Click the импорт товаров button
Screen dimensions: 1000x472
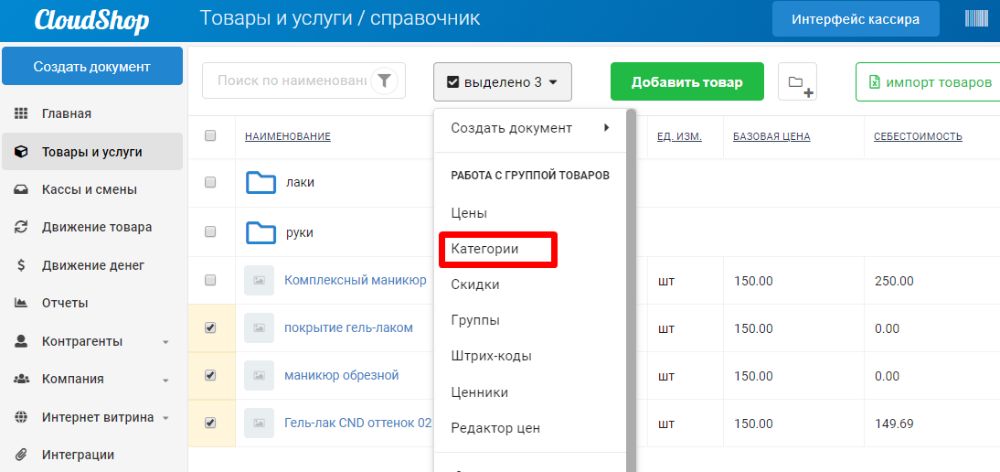(x=928, y=82)
